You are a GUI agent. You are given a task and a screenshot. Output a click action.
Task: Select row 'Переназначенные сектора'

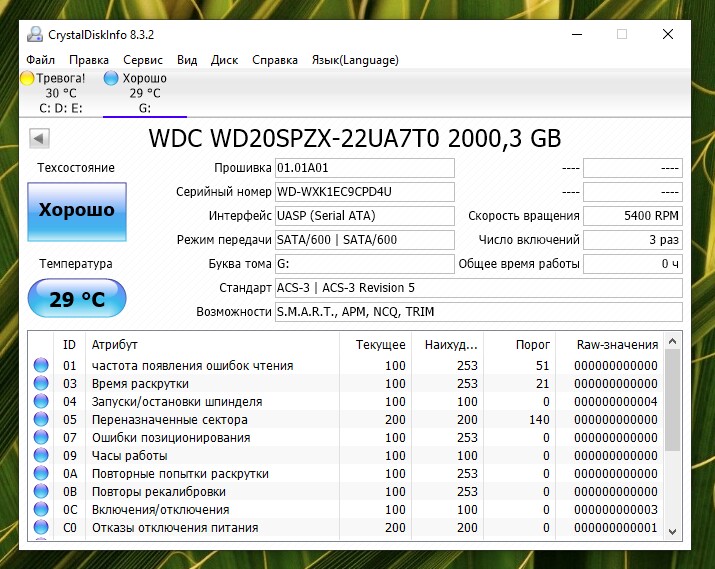347,419
